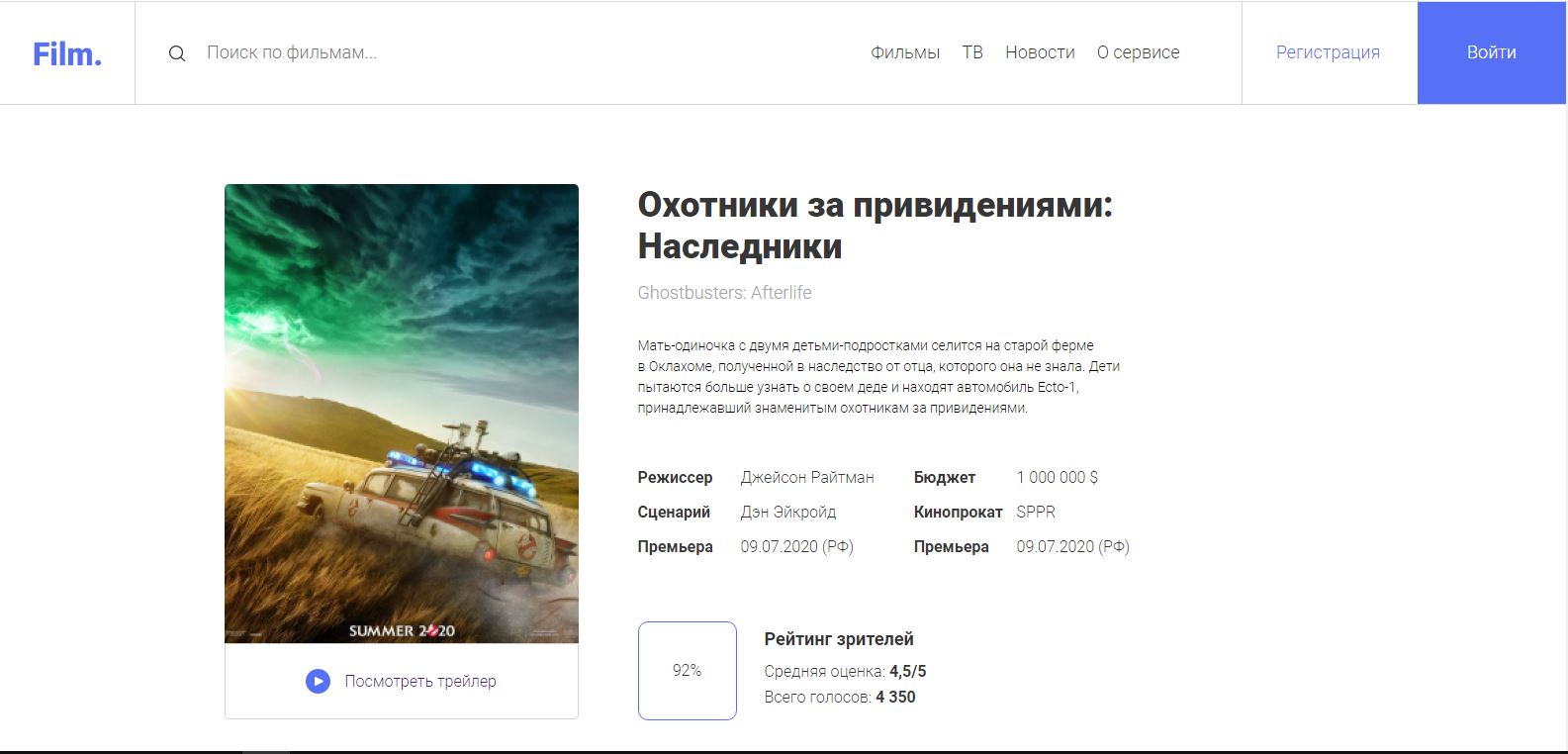Click the 'Посмотреть трейлер' link

[x=420, y=681]
